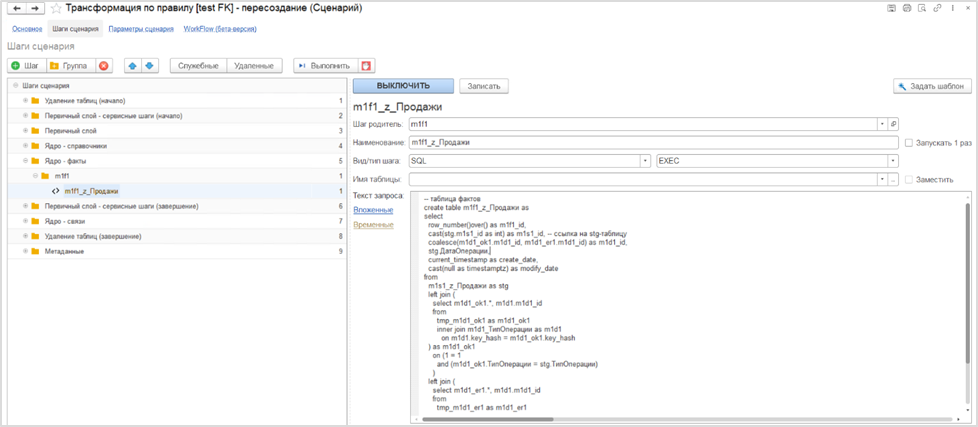
Task: Click the red icon next to Выполнить
Action: 367,66
